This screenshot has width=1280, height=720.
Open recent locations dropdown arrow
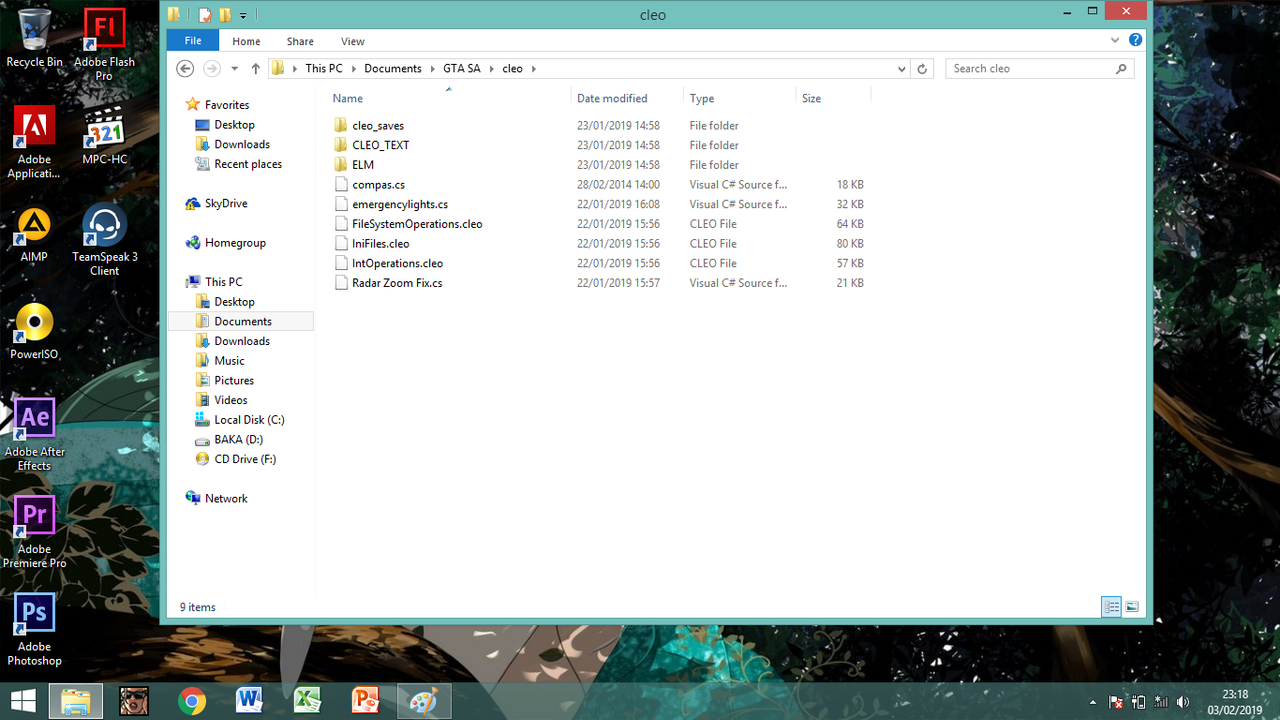click(235, 69)
